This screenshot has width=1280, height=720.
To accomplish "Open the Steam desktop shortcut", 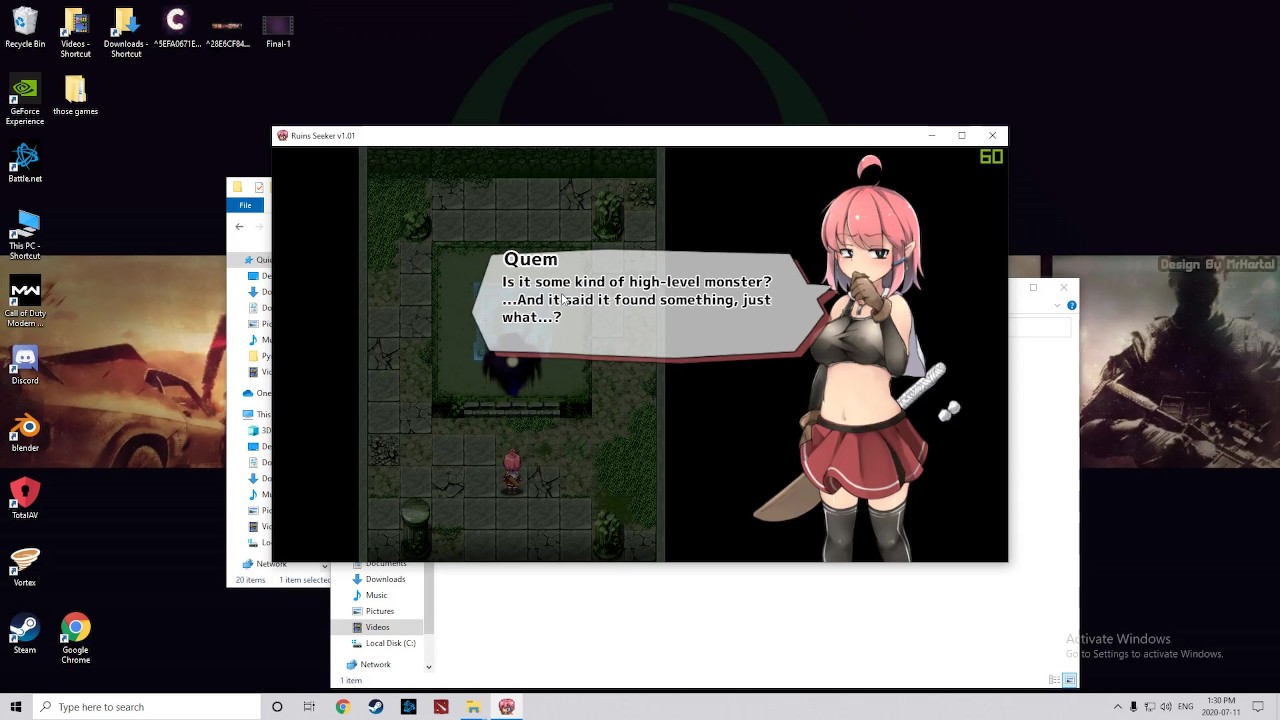I will coord(25,634).
